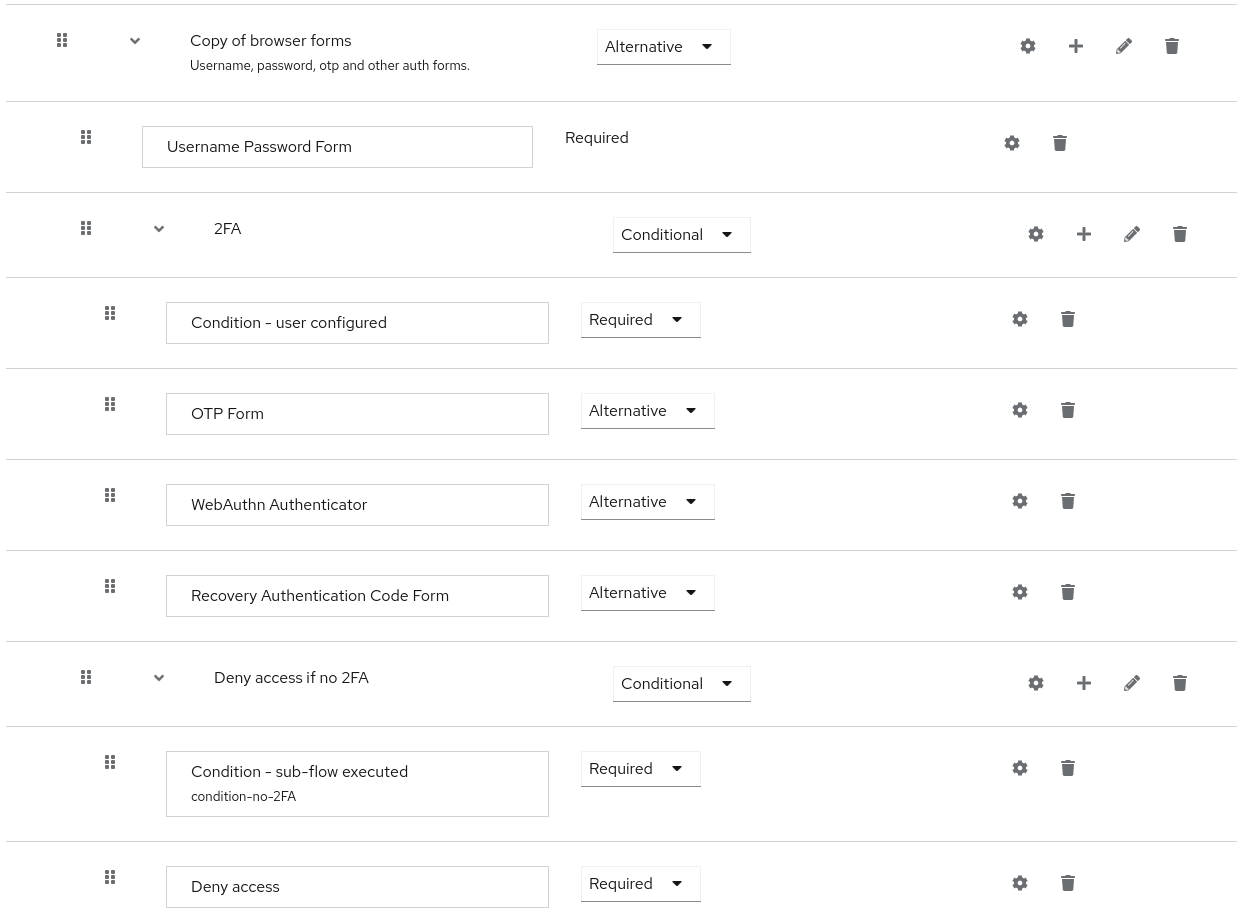Open settings for Condition - sub-flow executed
1237x922 pixels.
[x=1019, y=768]
